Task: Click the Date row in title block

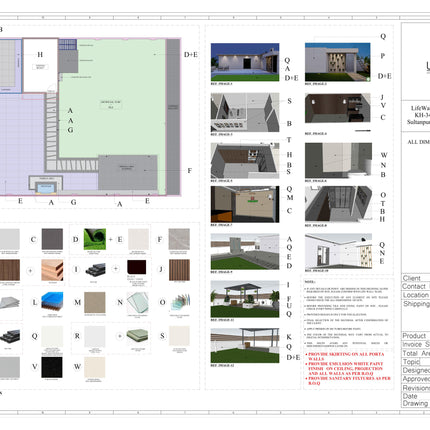Action: click(416, 396)
